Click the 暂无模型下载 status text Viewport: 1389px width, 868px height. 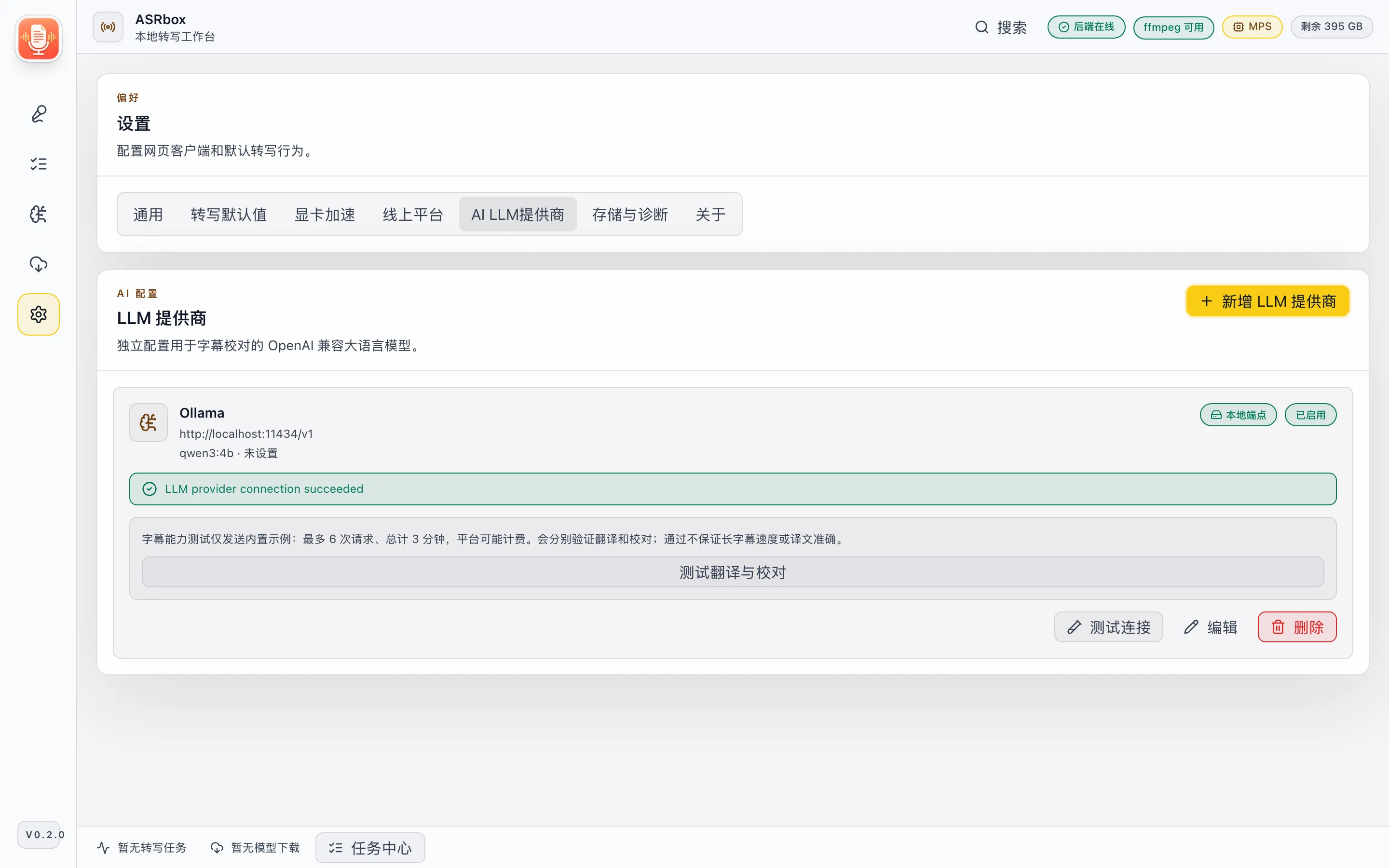tap(265, 847)
